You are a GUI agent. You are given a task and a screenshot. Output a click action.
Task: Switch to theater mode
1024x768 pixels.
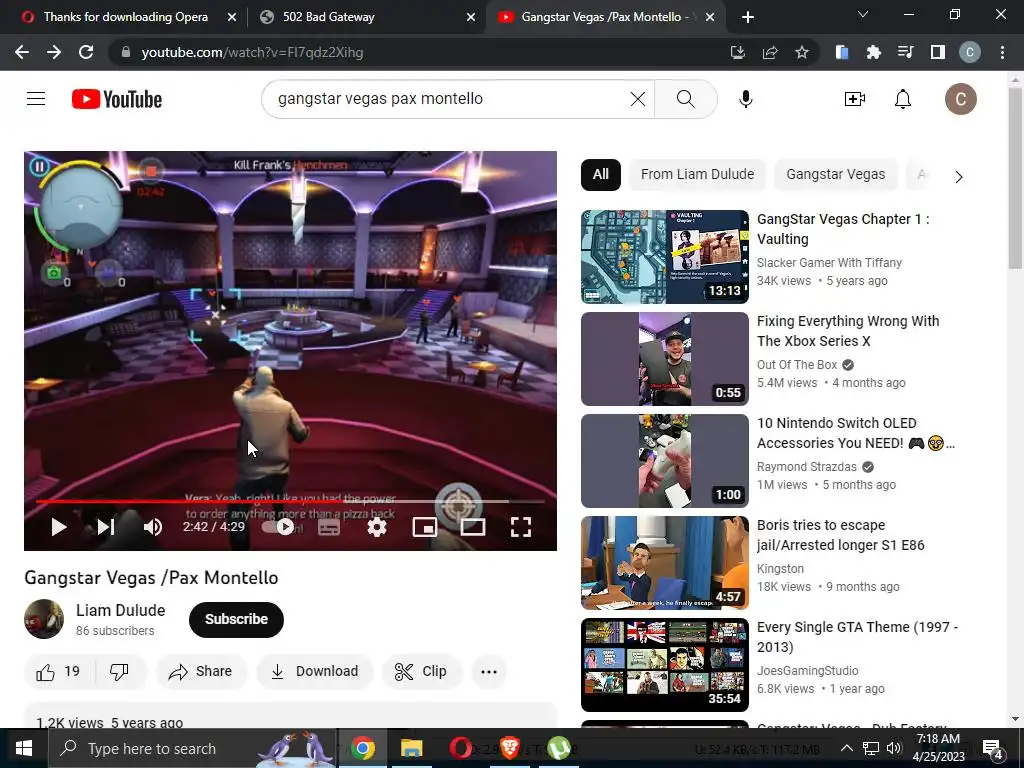pyautogui.click(x=473, y=527)
